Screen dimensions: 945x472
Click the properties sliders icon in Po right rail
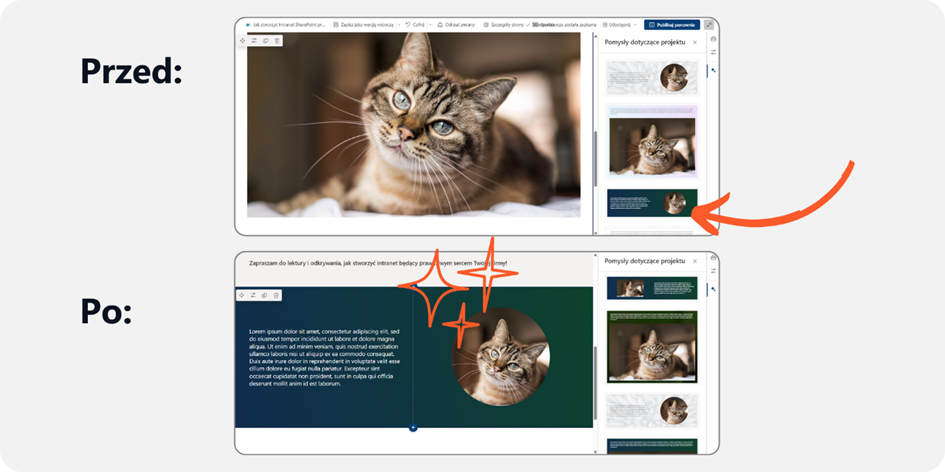tap(713, 271)
